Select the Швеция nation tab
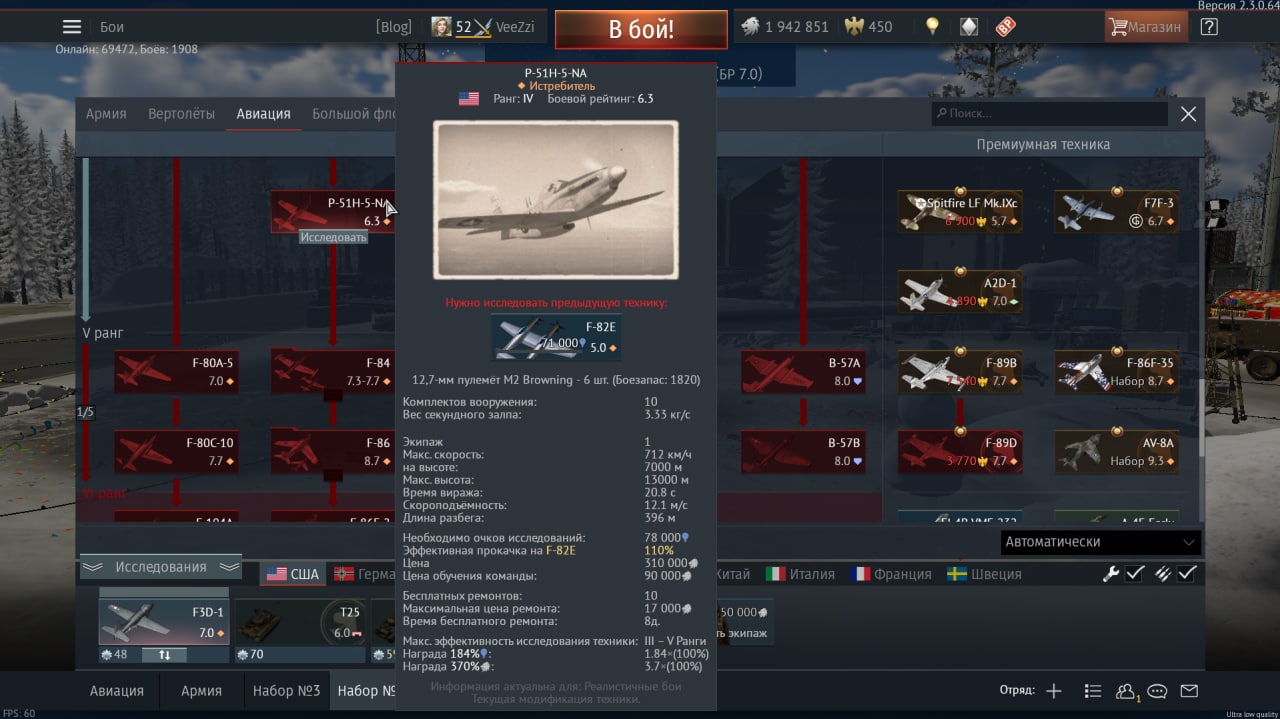This screenshot has height=719, width=1280. tap(984, 574)
